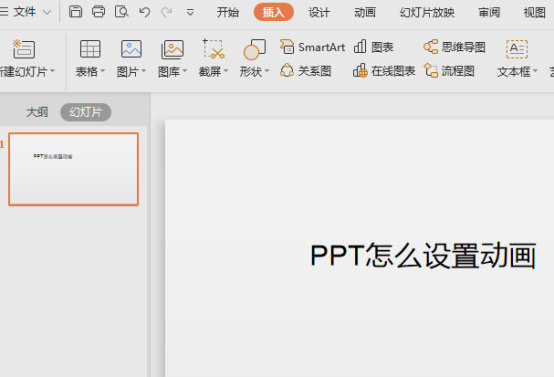Switch to the 开始 tab
Screen dimensions: 554x377
coord(228,12)
